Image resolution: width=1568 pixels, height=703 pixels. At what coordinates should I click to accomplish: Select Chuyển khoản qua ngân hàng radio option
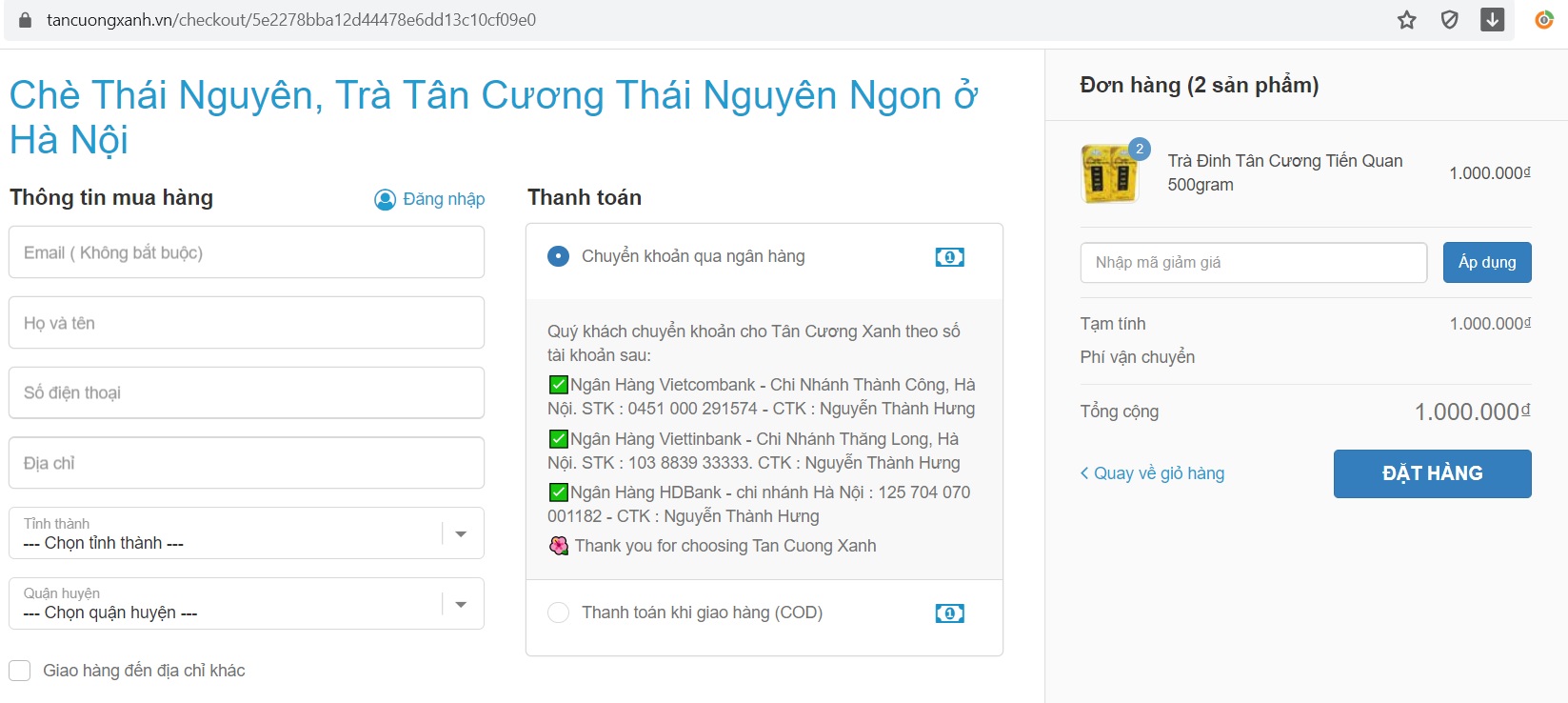click(x=559, y=256)
